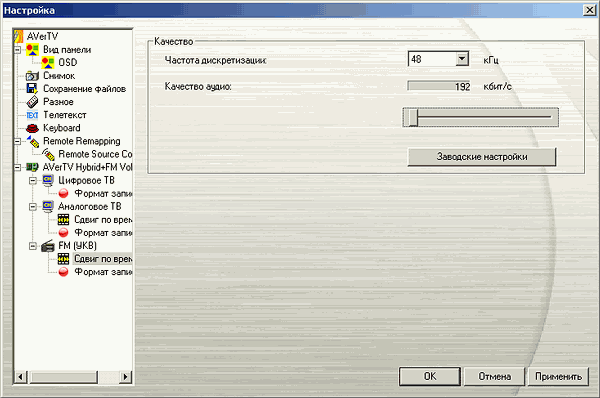Click the tree scrollbar left arrow
Viewport: 600px width, 398px height.
pos(20,377)
